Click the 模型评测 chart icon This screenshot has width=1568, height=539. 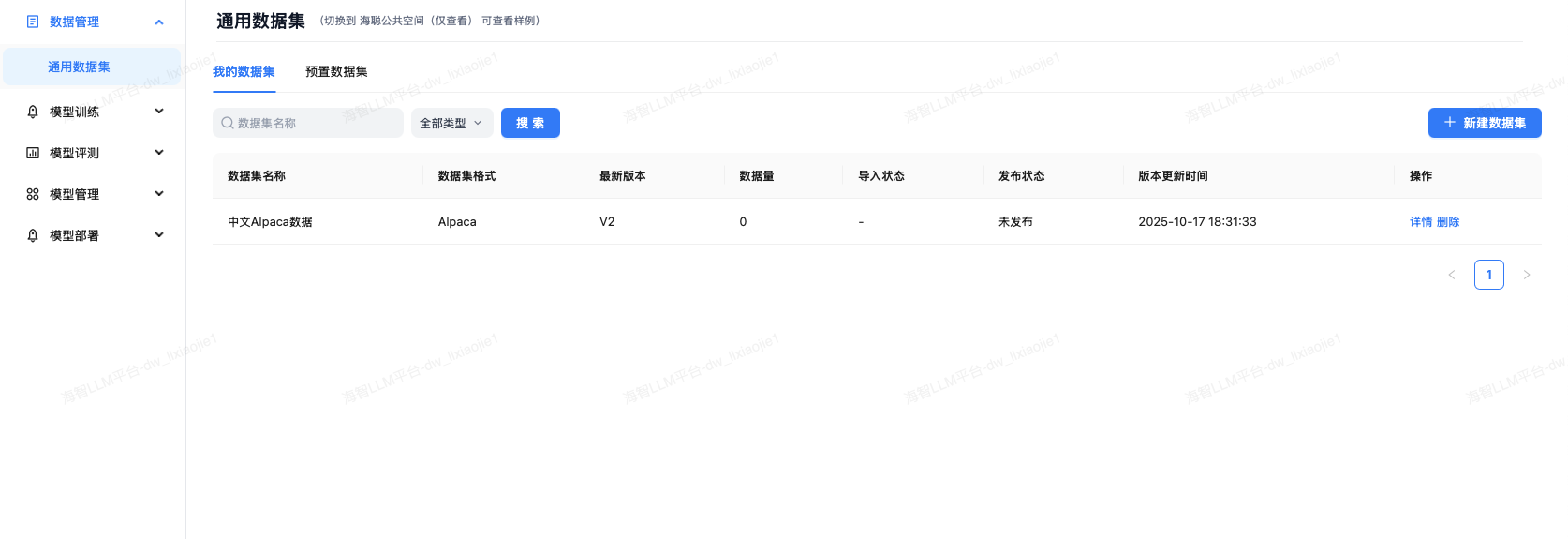[33, 153]
